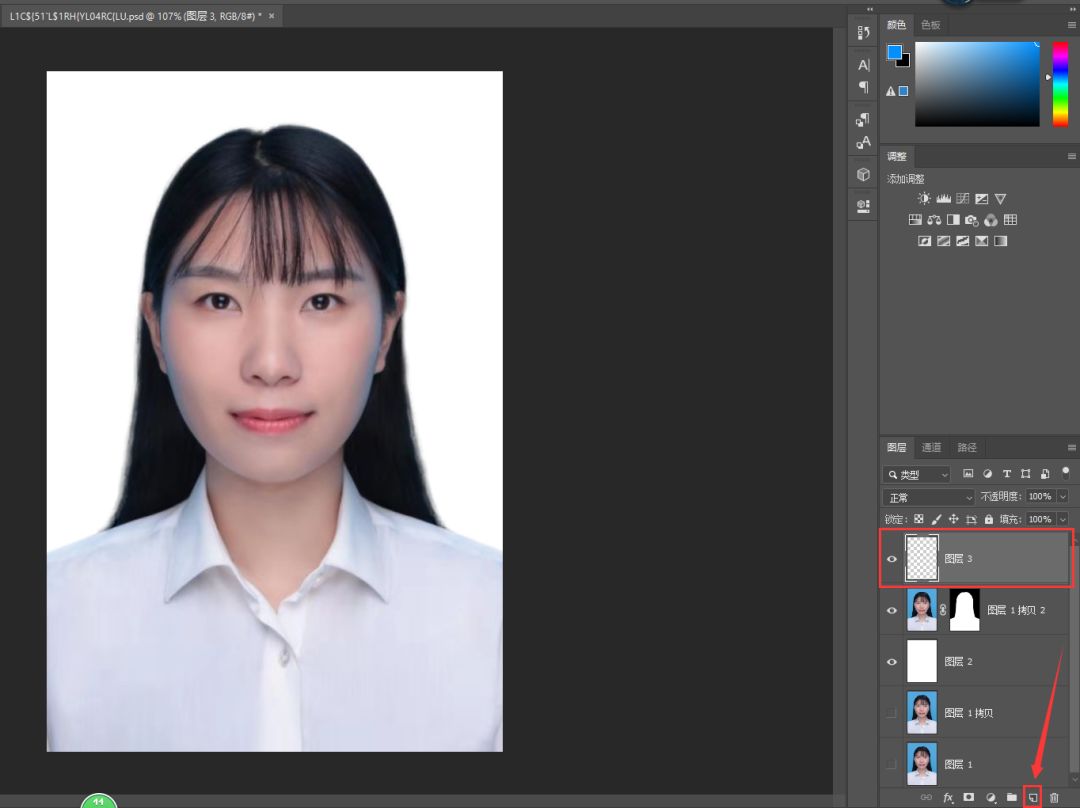Screen dimensions: 1080x808
Task: Open the blend mode dropdown 正常
Action: point(929,497)
